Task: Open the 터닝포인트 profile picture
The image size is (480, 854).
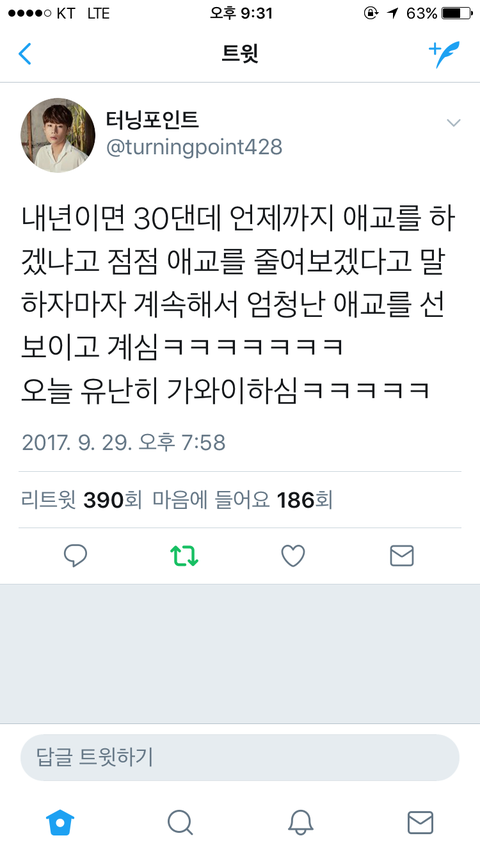Action: pyautogui.click(x=58, y=135)
